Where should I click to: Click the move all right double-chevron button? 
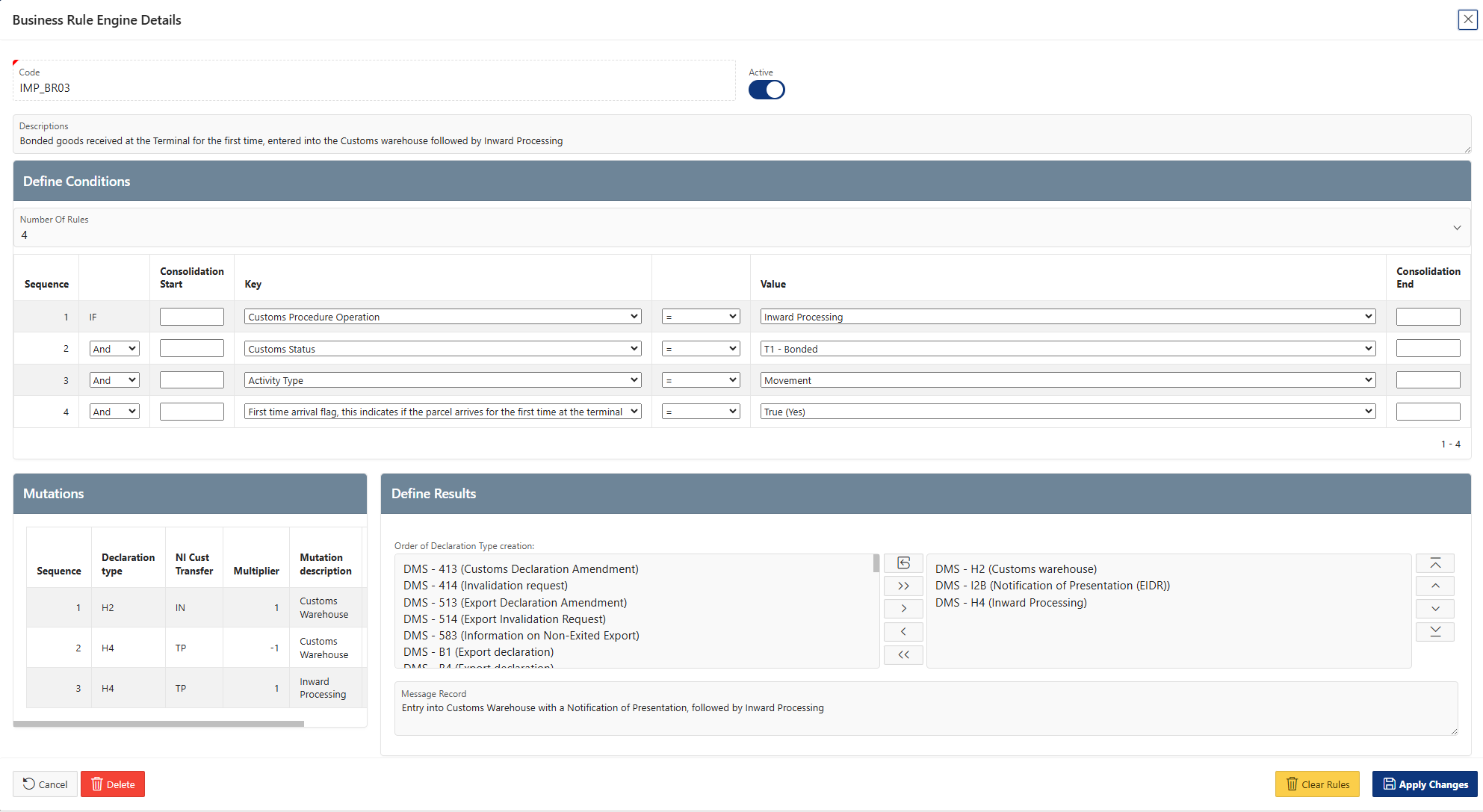click(903, 586)
